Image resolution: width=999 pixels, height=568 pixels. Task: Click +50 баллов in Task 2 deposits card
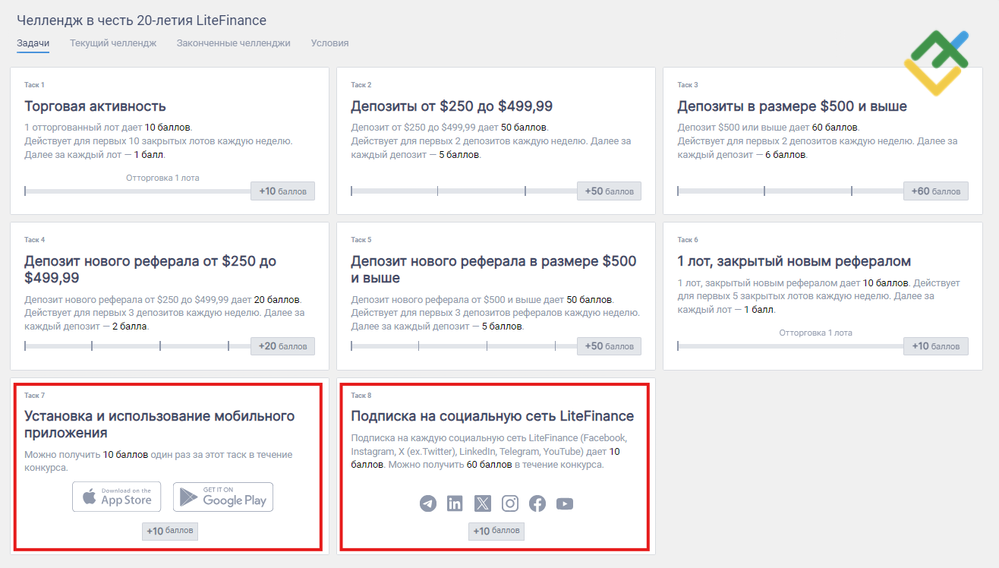click(x=609, y=191)
